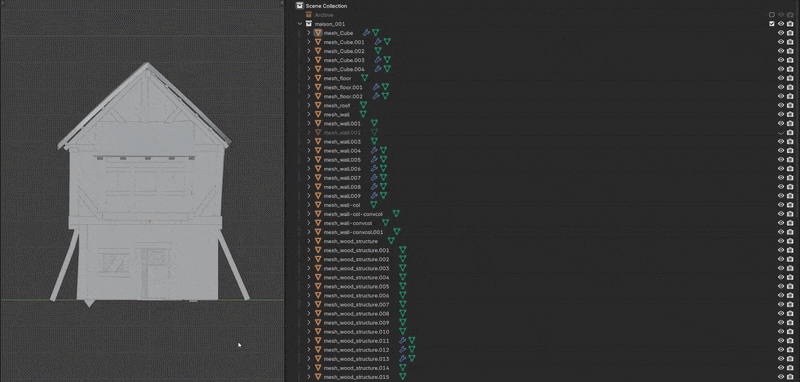Click green mesh data icon of mesh_Cube.001
Viewport: 800px width, 382px height.
[387, 42]
